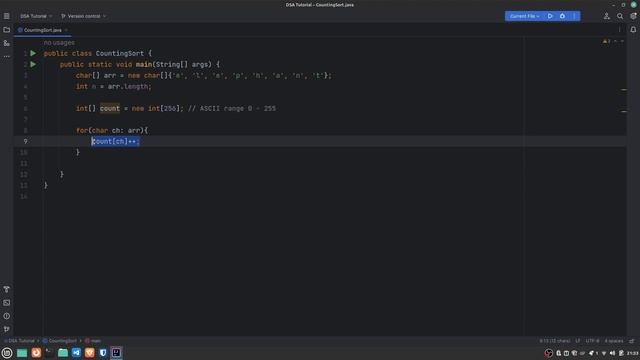
Task: Toggle the read-only lock icon
Action: click(x=631, y=341)
